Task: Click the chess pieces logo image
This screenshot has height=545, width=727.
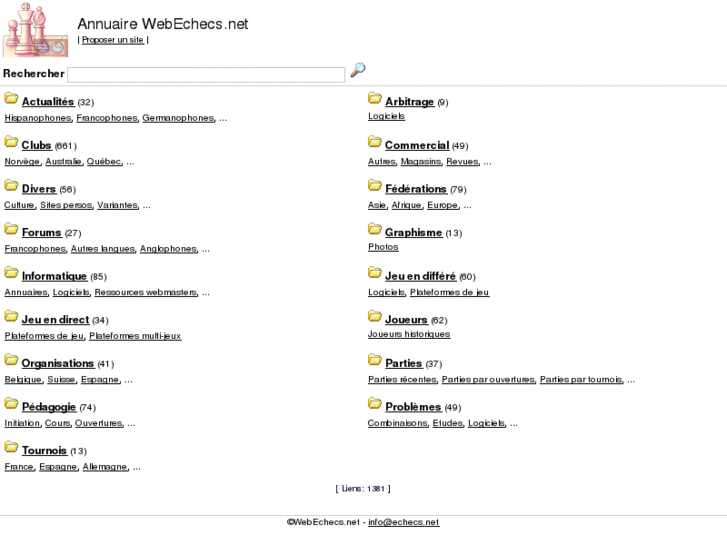Action: (36, 30)
